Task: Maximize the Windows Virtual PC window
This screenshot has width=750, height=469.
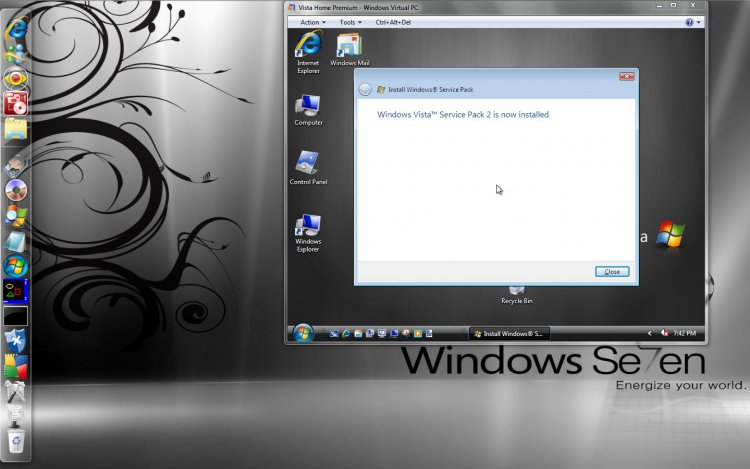Action: click(673, 6)
